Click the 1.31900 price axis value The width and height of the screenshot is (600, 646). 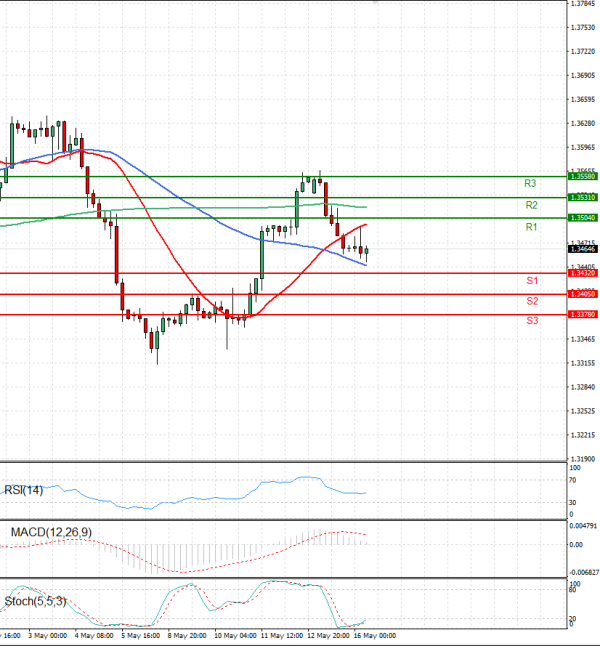583,459
